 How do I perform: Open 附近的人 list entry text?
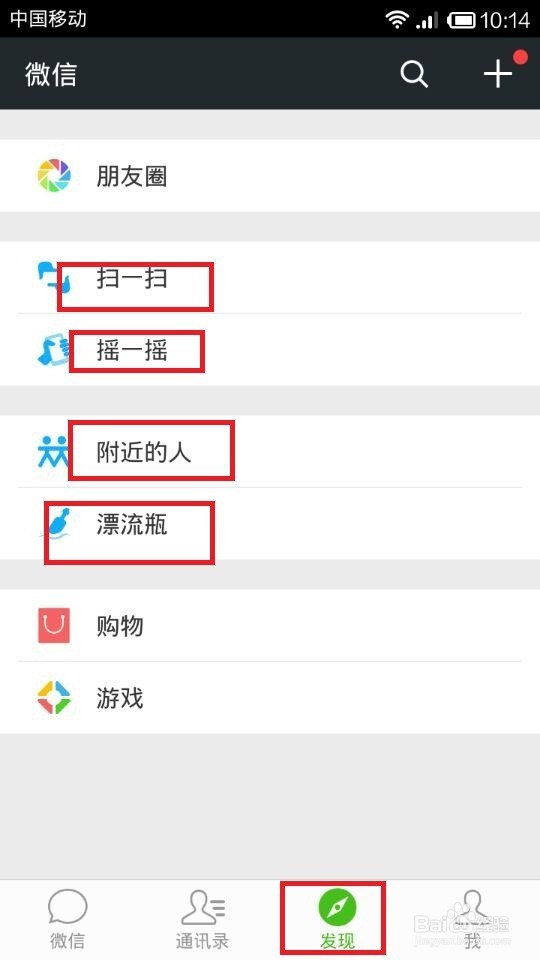pos(144,452)
